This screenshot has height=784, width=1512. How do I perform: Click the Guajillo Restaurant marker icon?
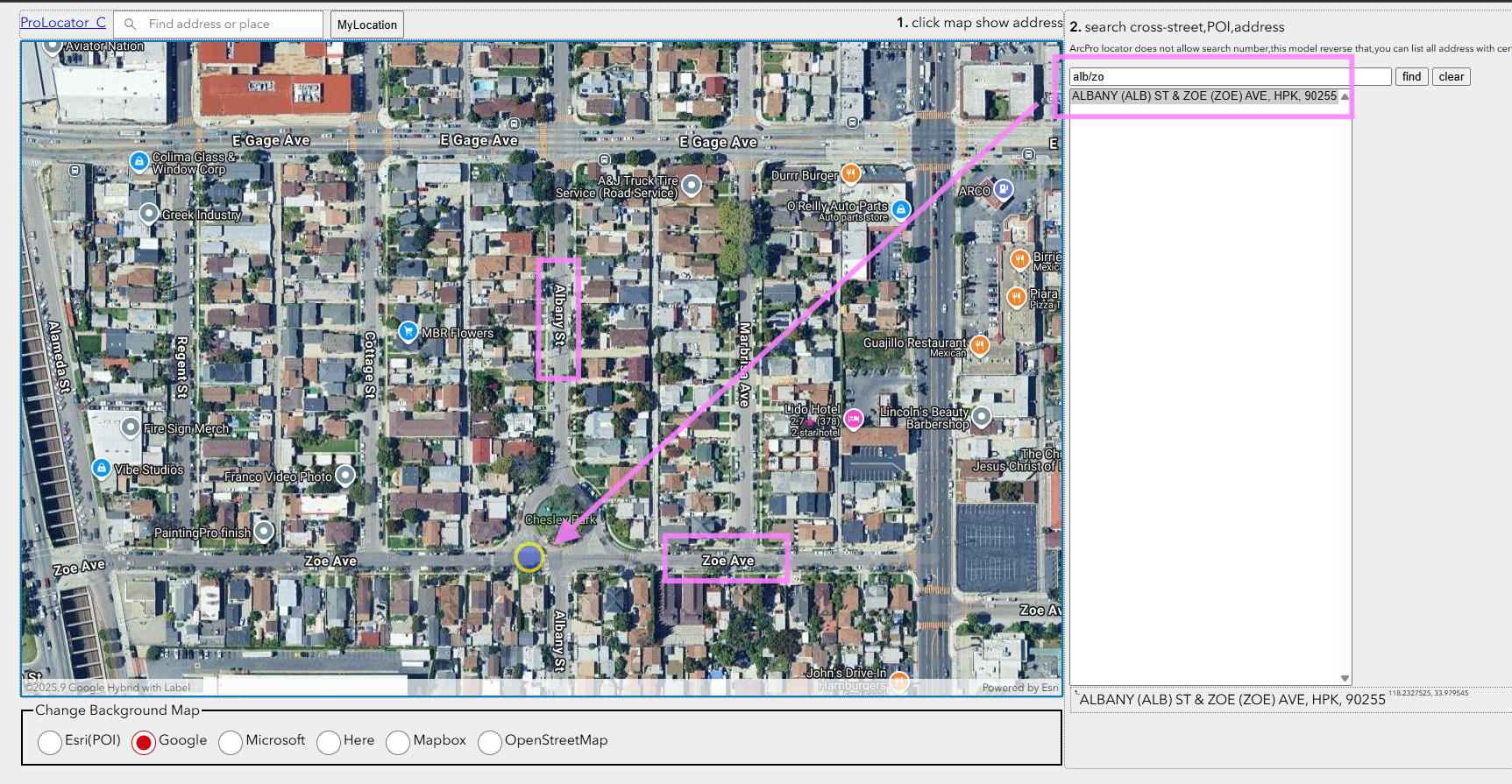click(979, 345)
